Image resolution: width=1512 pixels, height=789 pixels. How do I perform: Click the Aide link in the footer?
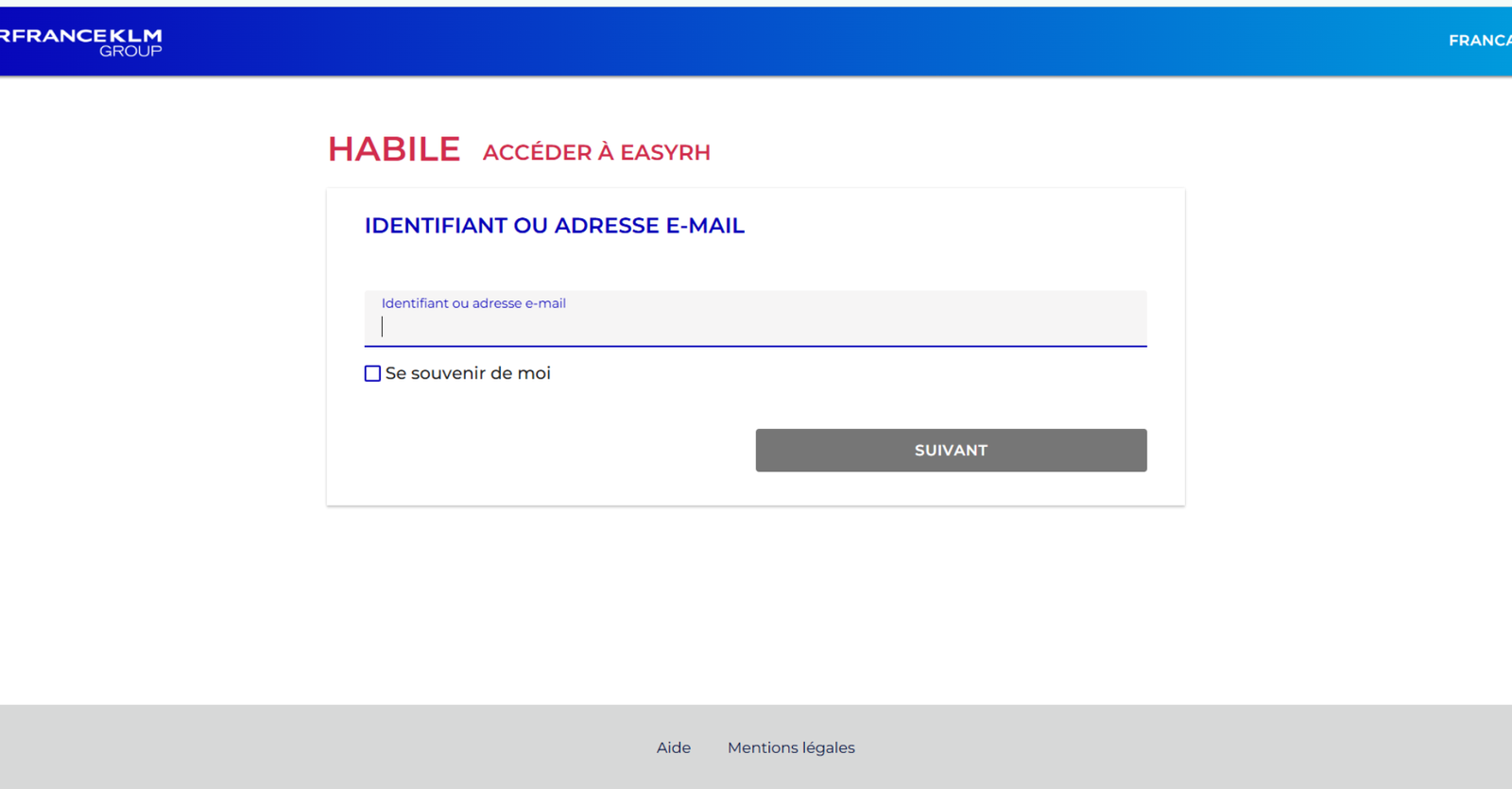(x=673, y=746)
